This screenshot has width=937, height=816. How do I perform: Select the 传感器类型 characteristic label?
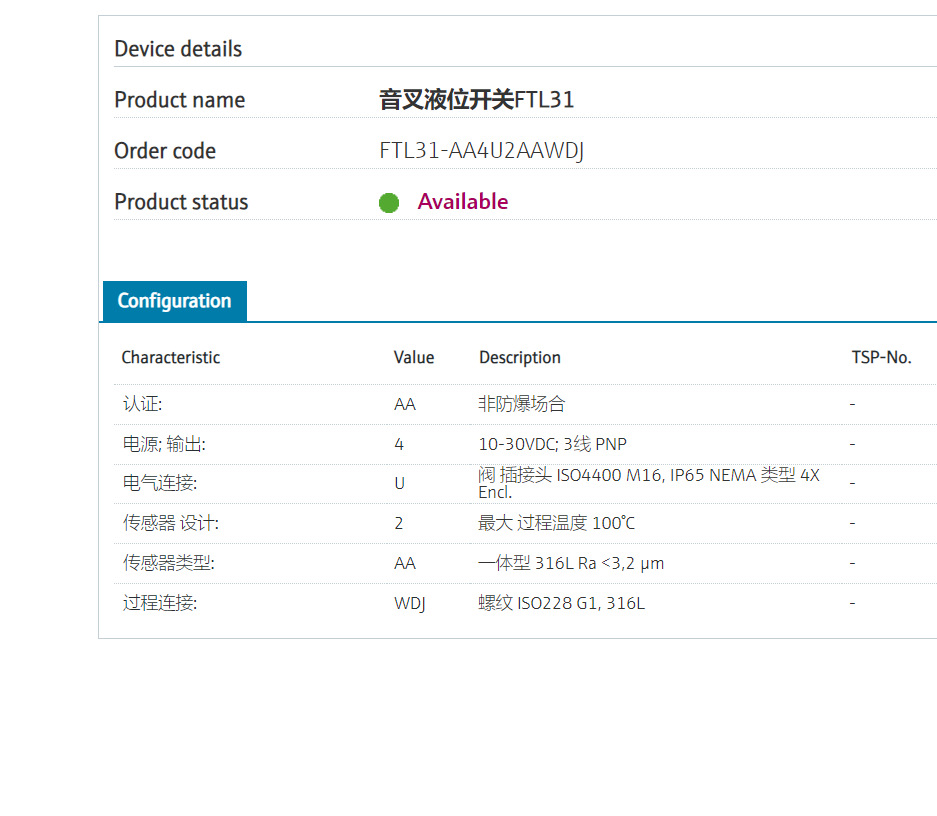pyautogui.click(x=168, y=564)
